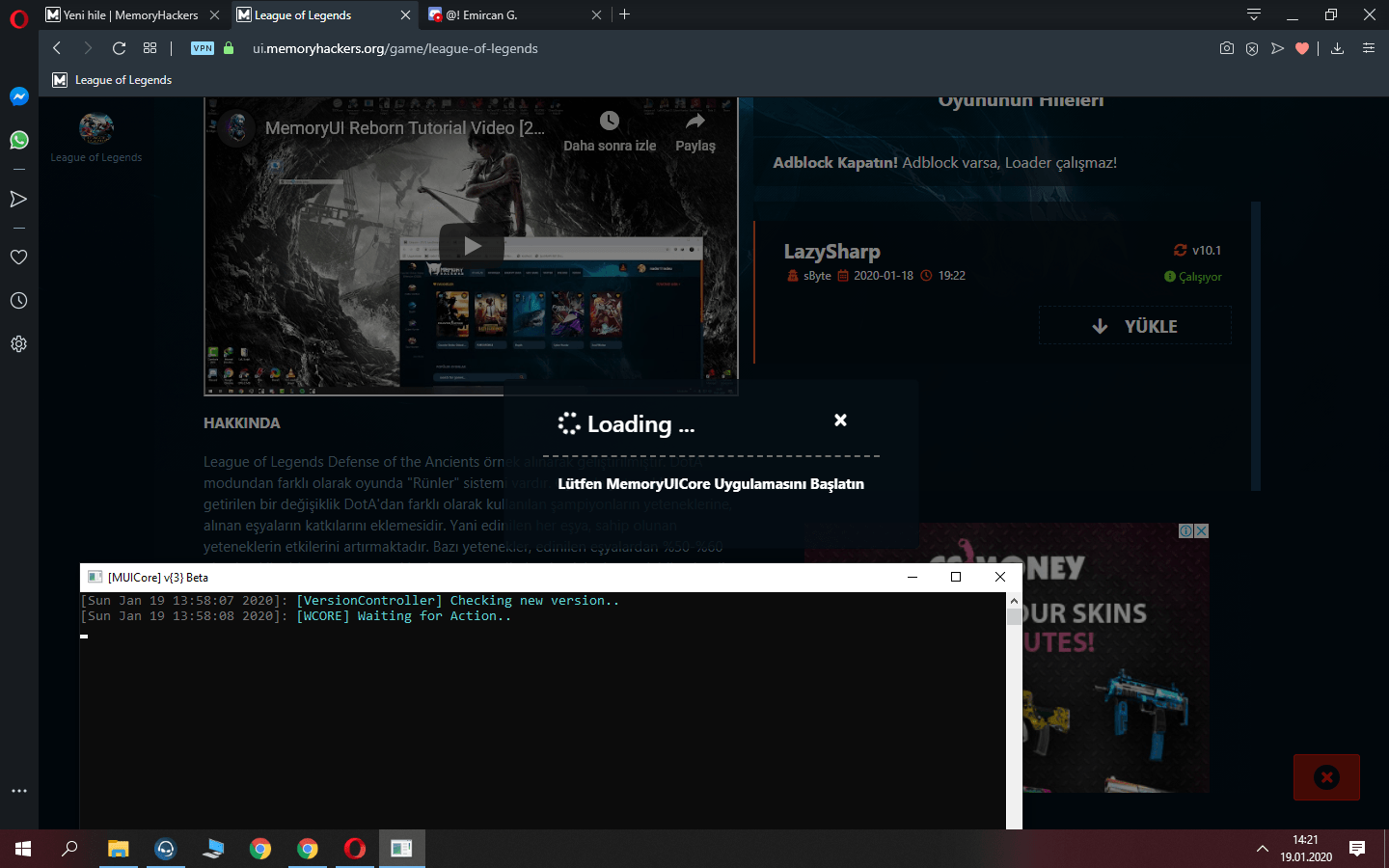The image size is (1389, 868).
Task: Click LazySharp cheat title
Action: click(832, 252)
